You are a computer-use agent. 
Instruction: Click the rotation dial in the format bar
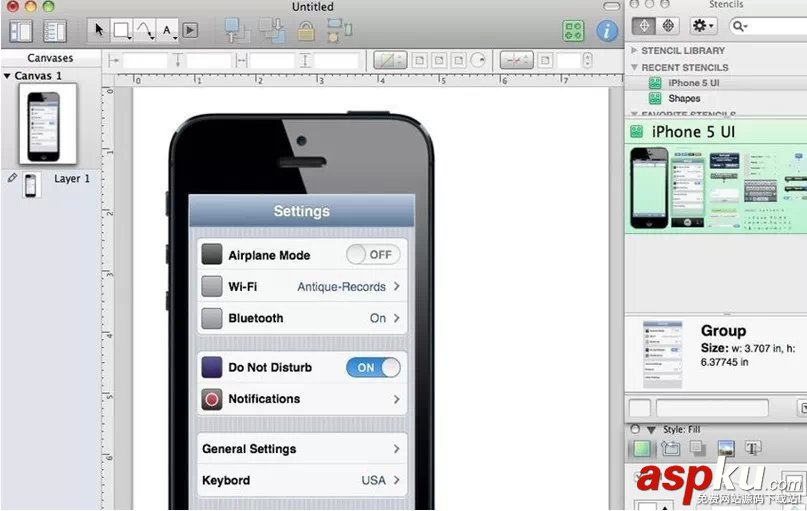pos(478,61)
